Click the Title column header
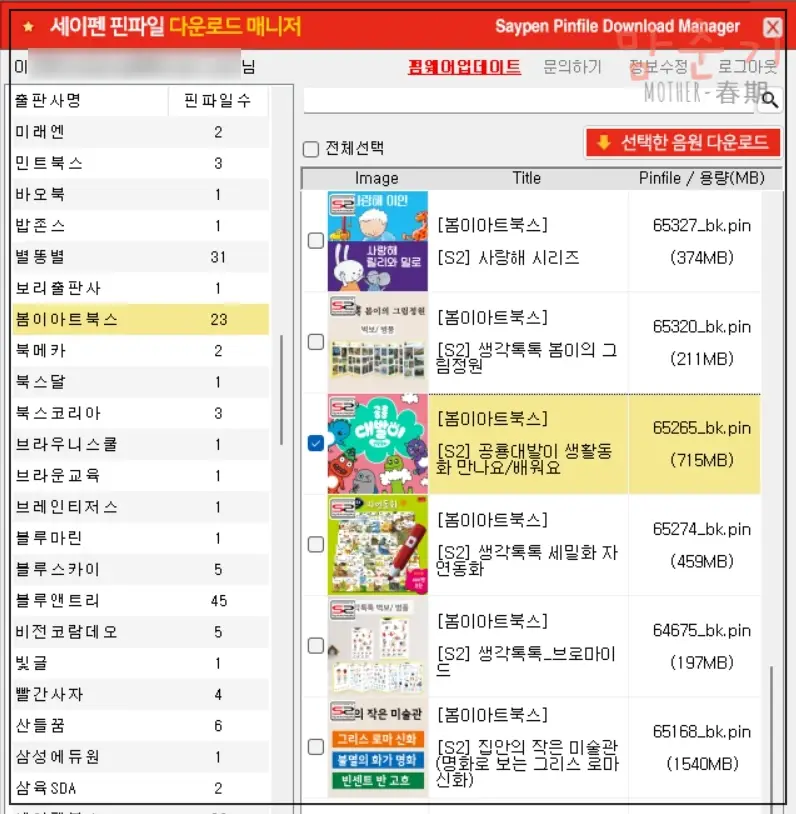The image size is (796, 814). click(x=527, y=178)
